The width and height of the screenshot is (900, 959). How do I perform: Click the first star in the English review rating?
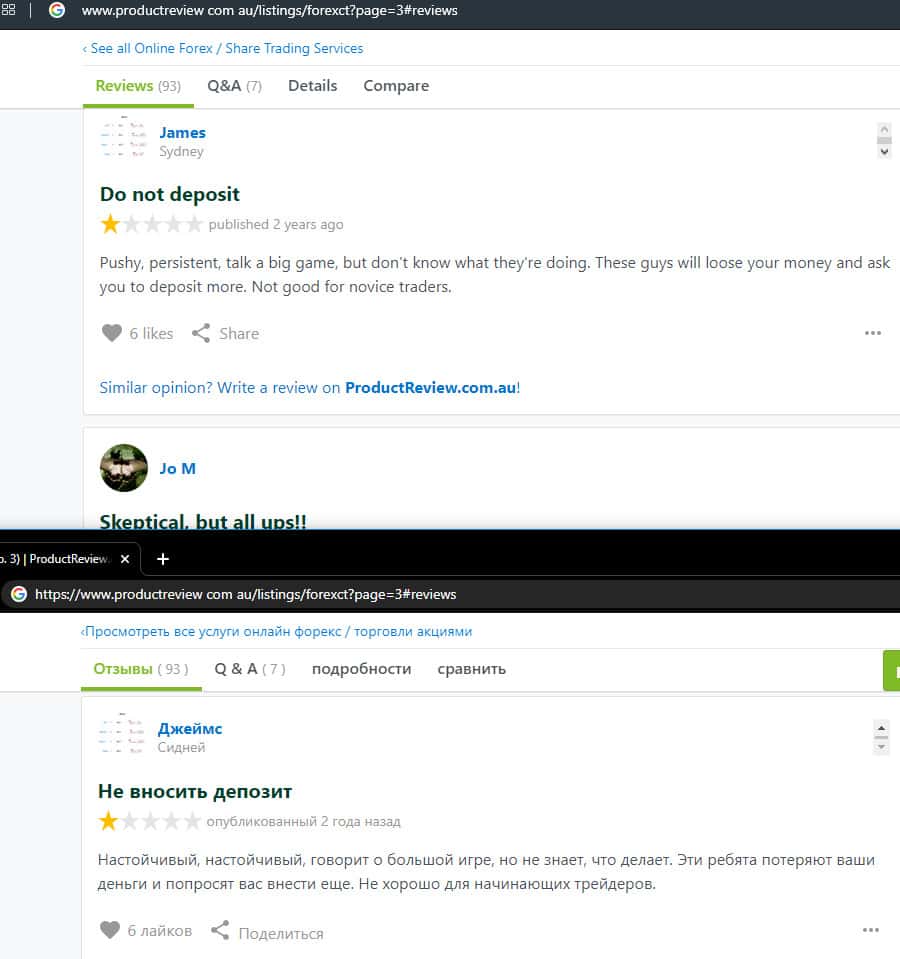pyautogui.click(x=110, y=224)
